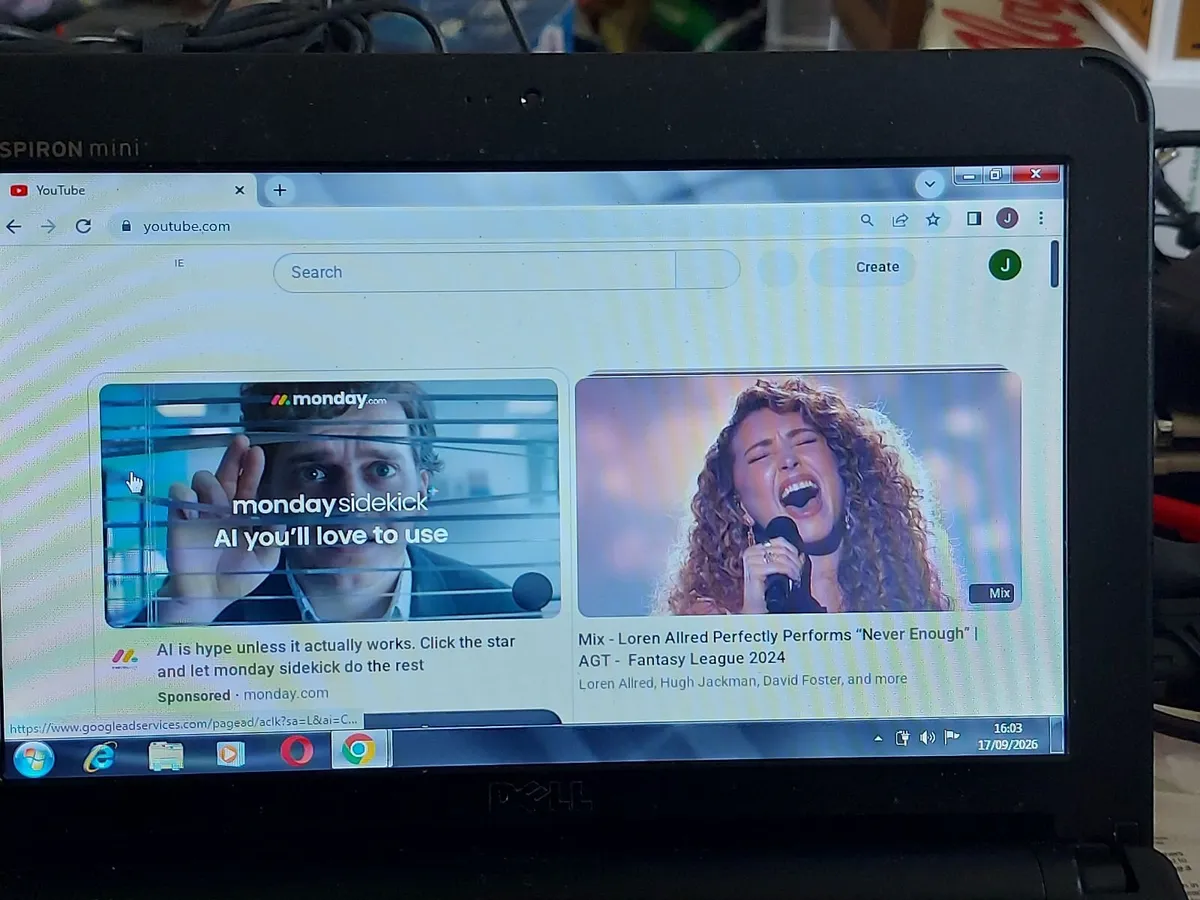
Task: Focus the YouTube Search field
Action: 475,271
